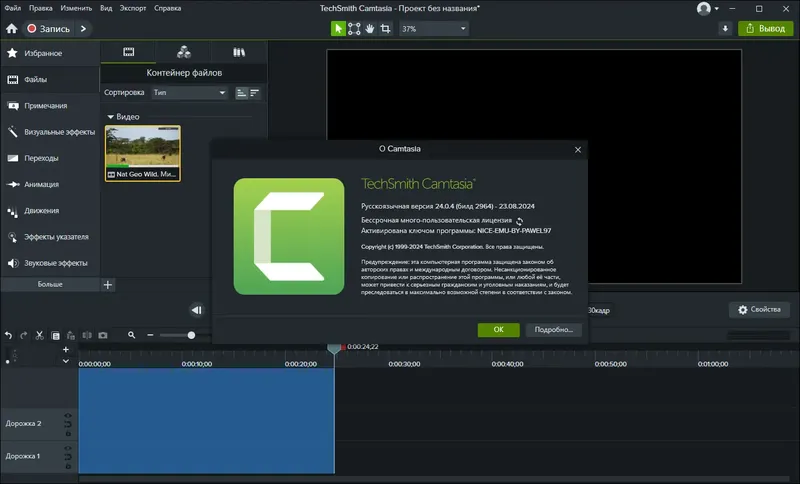Switch to the cubes assets tab
This screenshot has width=800, height=484.
tap(184, 52)
